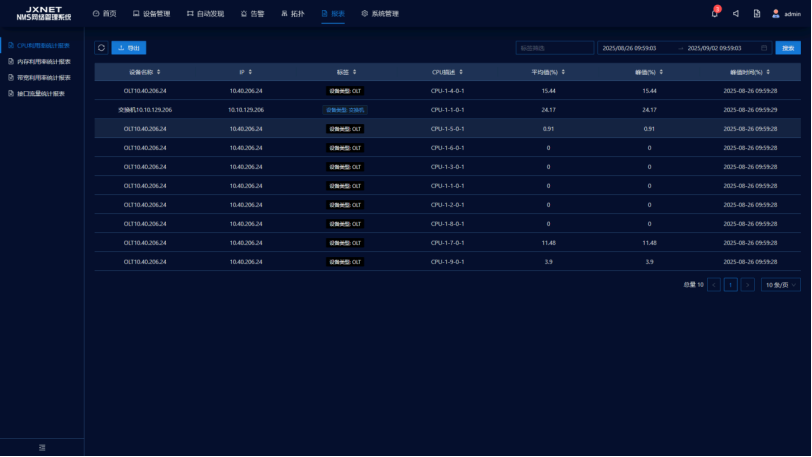Open the 设备管理 menu
The width and height of the screenshot is (812, 457).
pyautogui.click(x=151, y=14)
